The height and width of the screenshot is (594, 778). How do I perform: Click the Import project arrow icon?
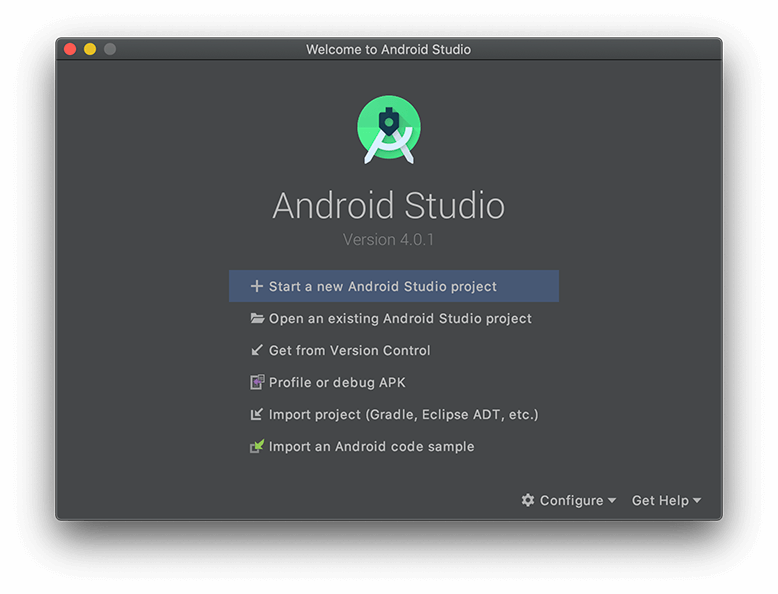[257, 414]
